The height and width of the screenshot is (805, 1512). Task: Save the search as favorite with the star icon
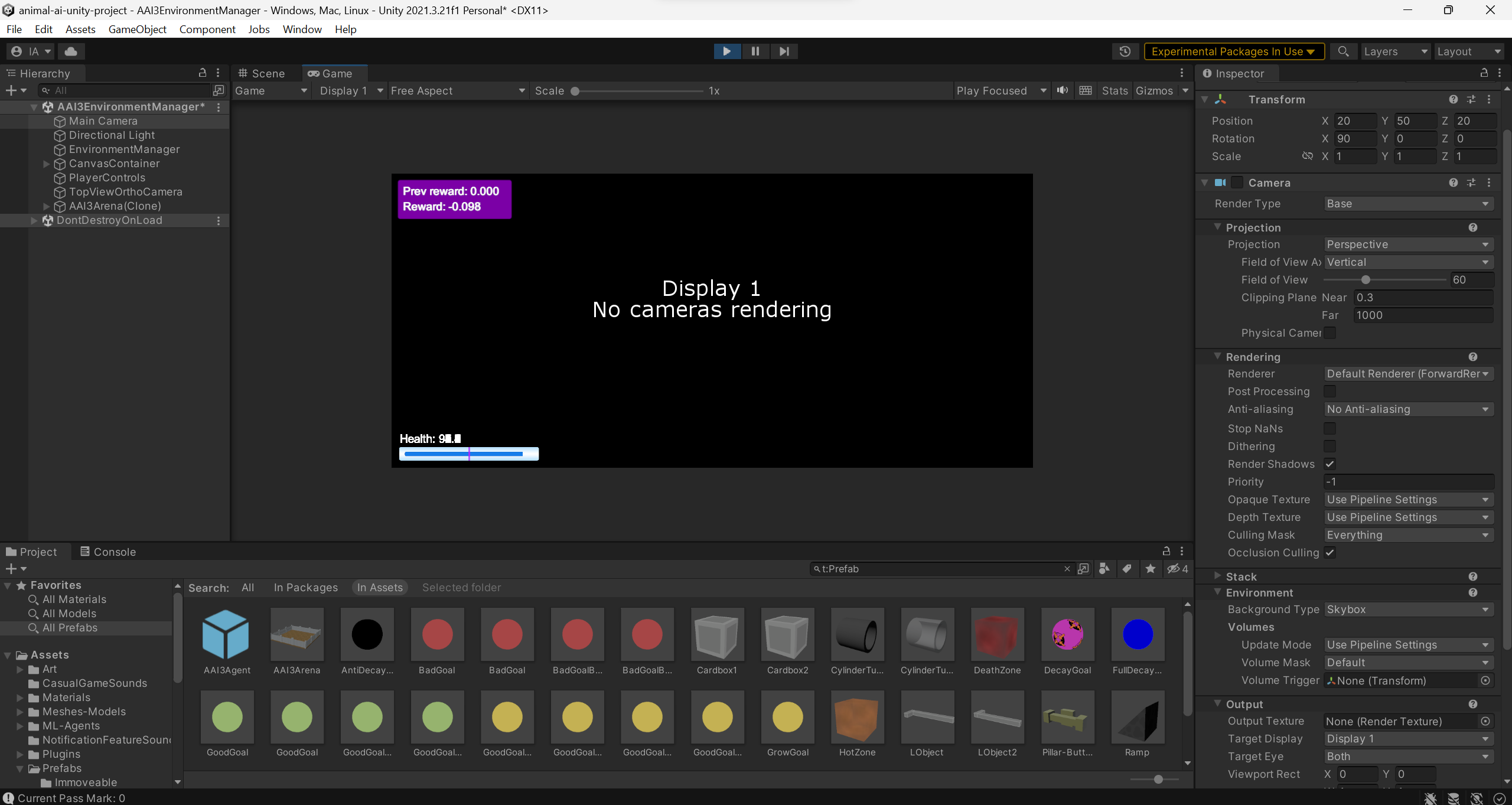pyautogui.click(x=1151, y=569)
